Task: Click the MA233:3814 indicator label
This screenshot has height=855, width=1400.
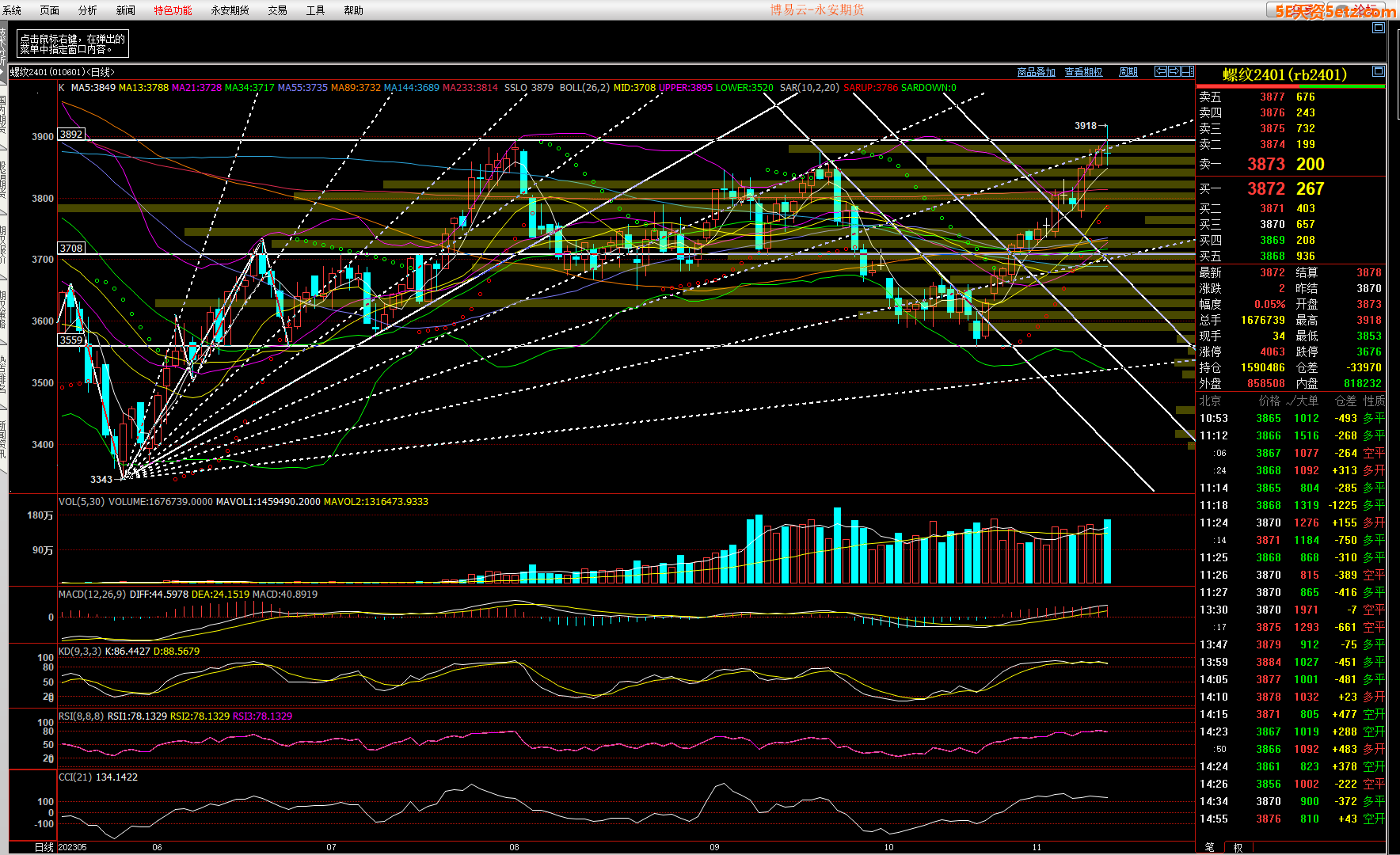Action: tap(470, 88)
